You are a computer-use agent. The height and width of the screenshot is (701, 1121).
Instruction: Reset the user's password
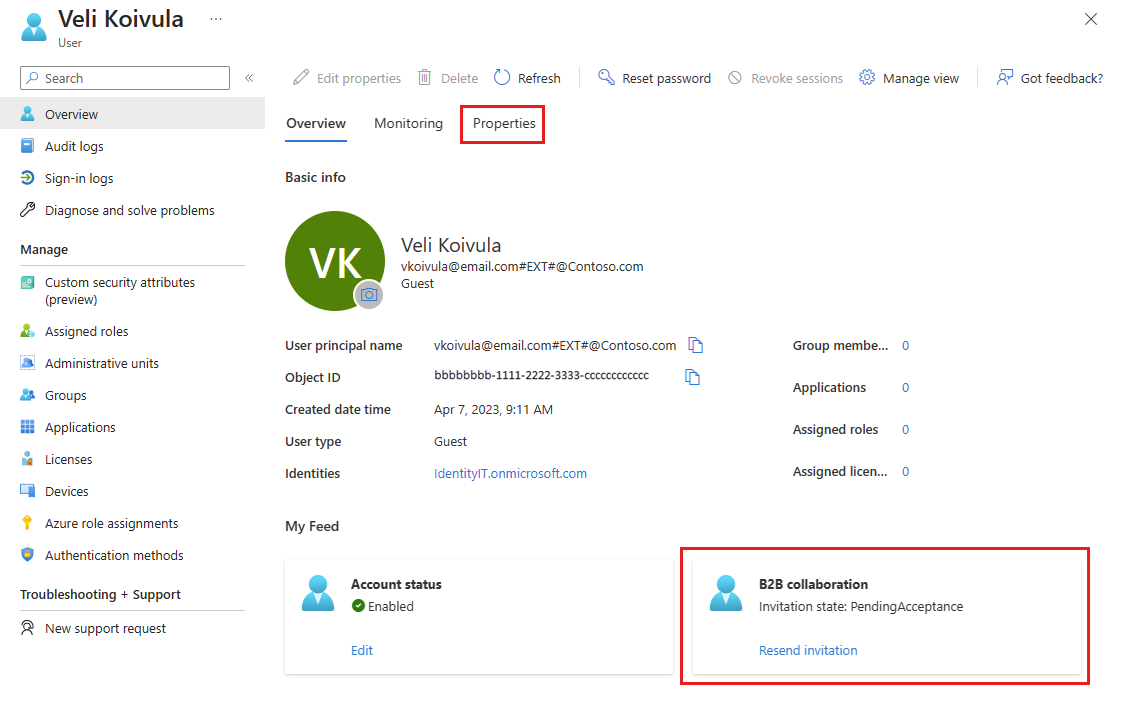pos(654,77)
